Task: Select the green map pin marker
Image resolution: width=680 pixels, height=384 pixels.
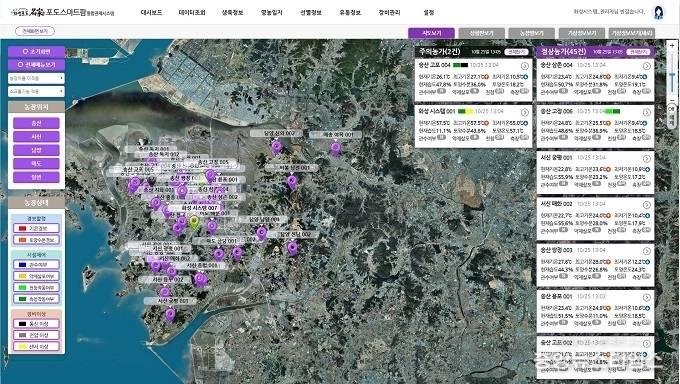Action: pyautogui.click(x=195, y=223)
